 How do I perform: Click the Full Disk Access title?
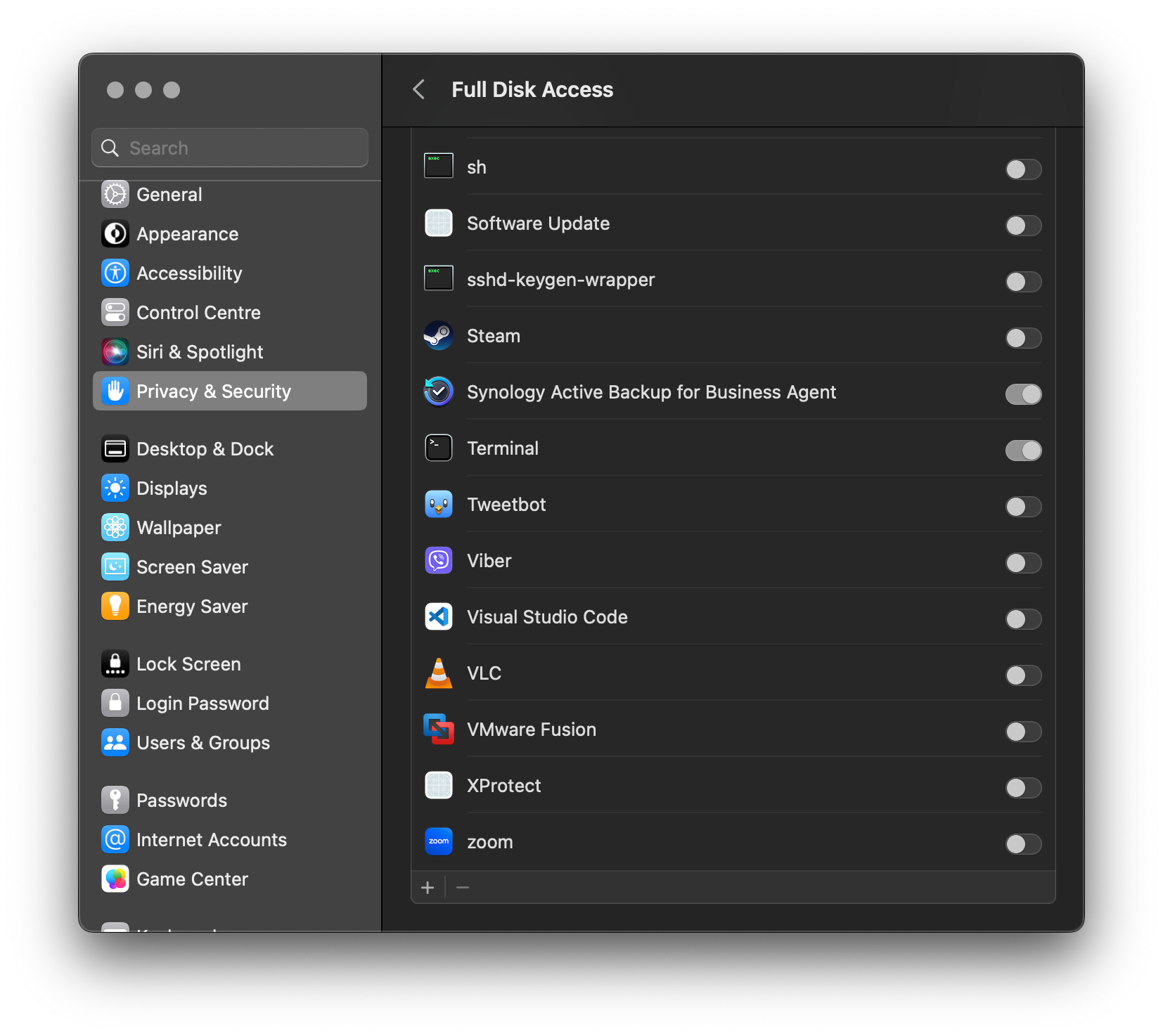click(x=532, y=90)
